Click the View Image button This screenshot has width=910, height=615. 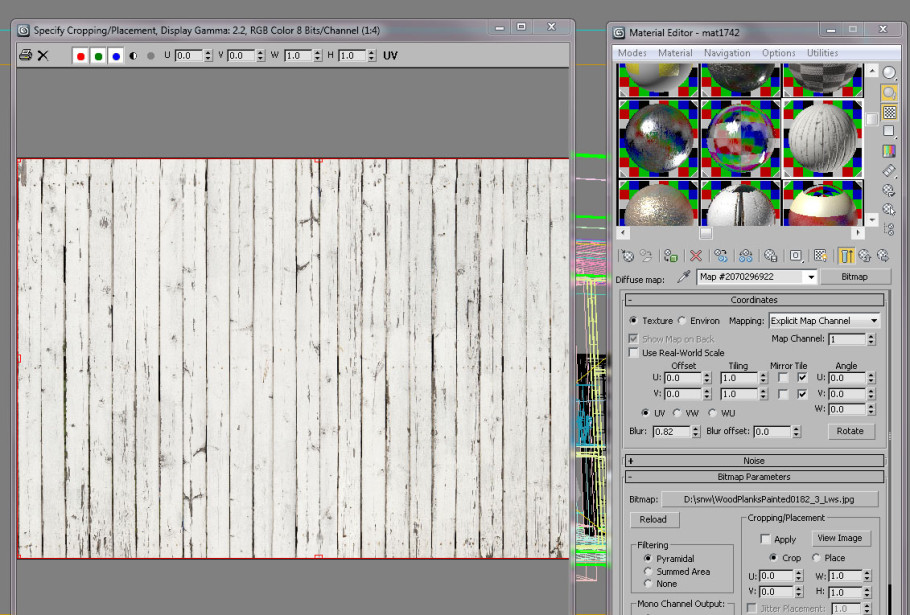click(839, 538)
